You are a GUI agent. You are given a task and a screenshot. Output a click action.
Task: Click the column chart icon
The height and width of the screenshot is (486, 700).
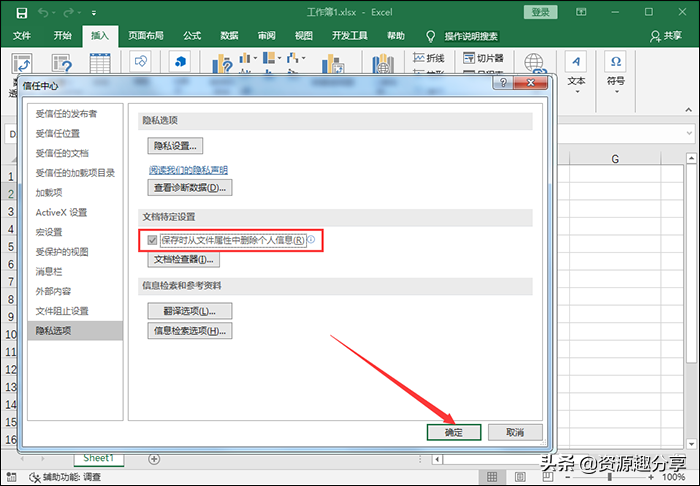click(x=245, y=58)
